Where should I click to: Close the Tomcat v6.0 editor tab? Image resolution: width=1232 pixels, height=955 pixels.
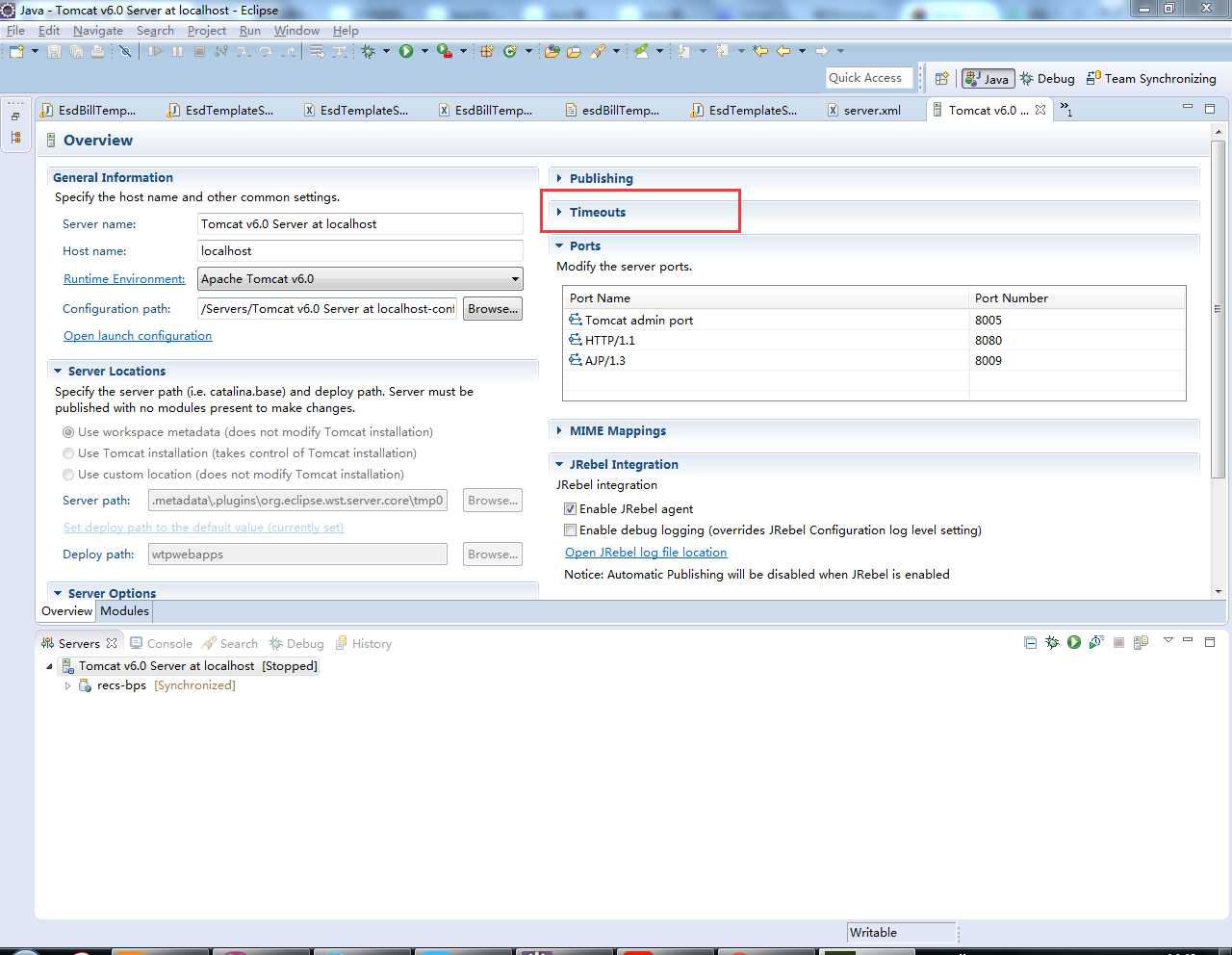1040,110
